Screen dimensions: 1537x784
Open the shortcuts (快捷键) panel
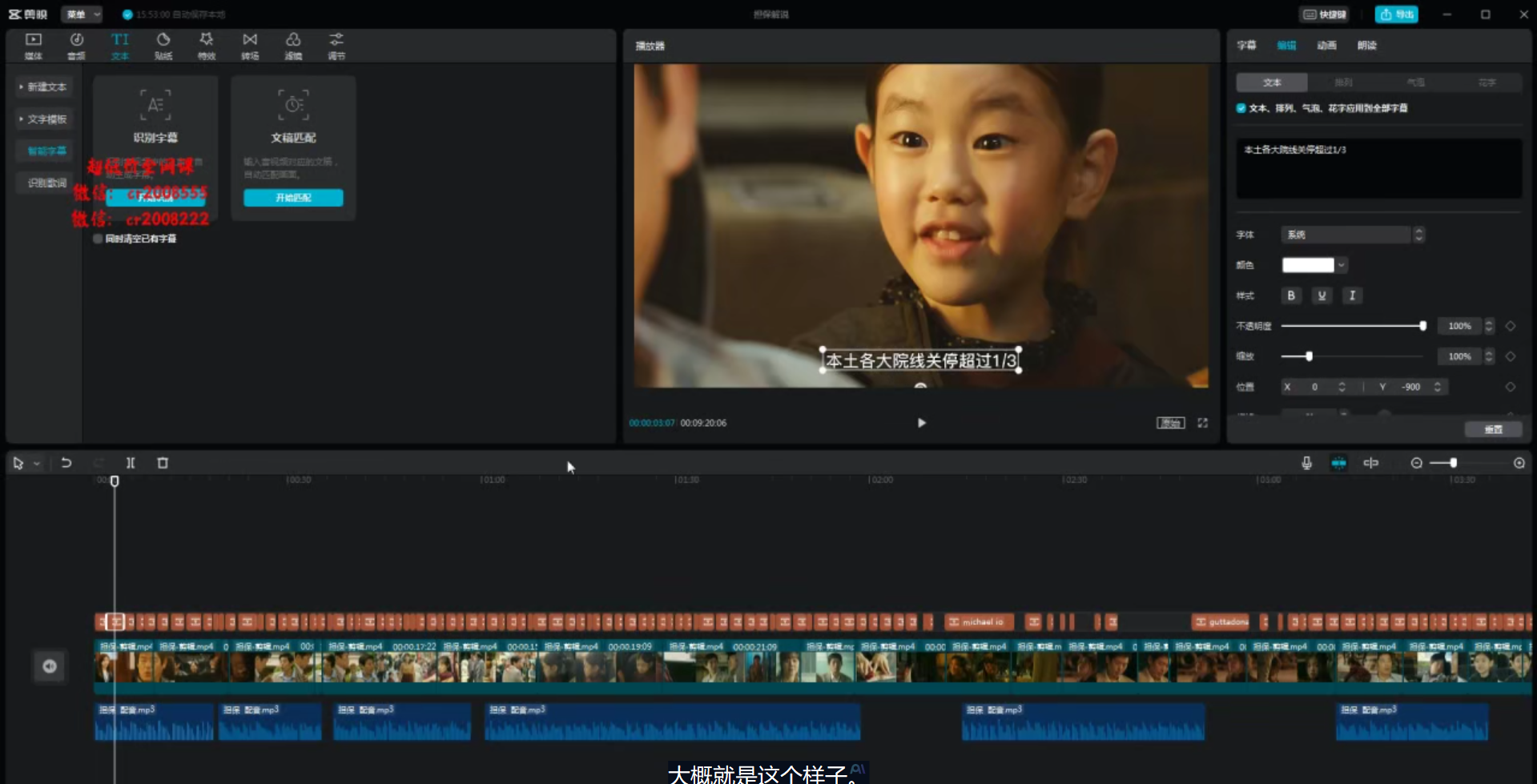1325,14
